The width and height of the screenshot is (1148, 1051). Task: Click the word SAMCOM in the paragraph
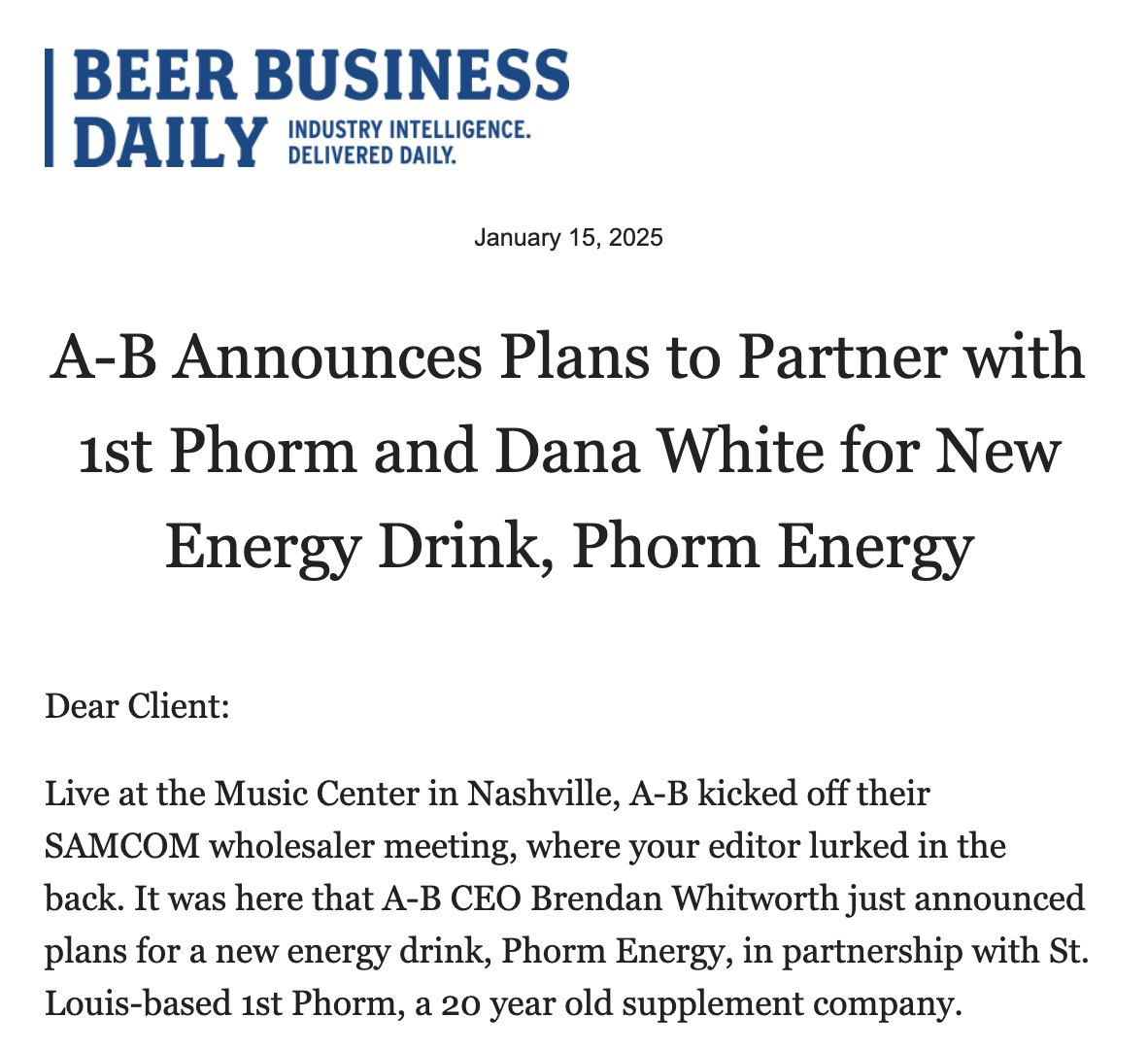coord(122,846)
